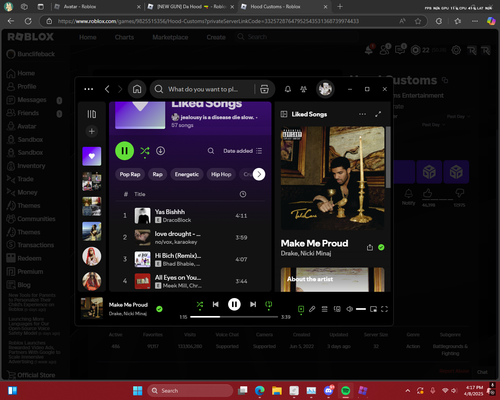The image size is (500, 400).
Task: Open Discord from taskbar
Action: pyautogui.click(x=328, y=390)
